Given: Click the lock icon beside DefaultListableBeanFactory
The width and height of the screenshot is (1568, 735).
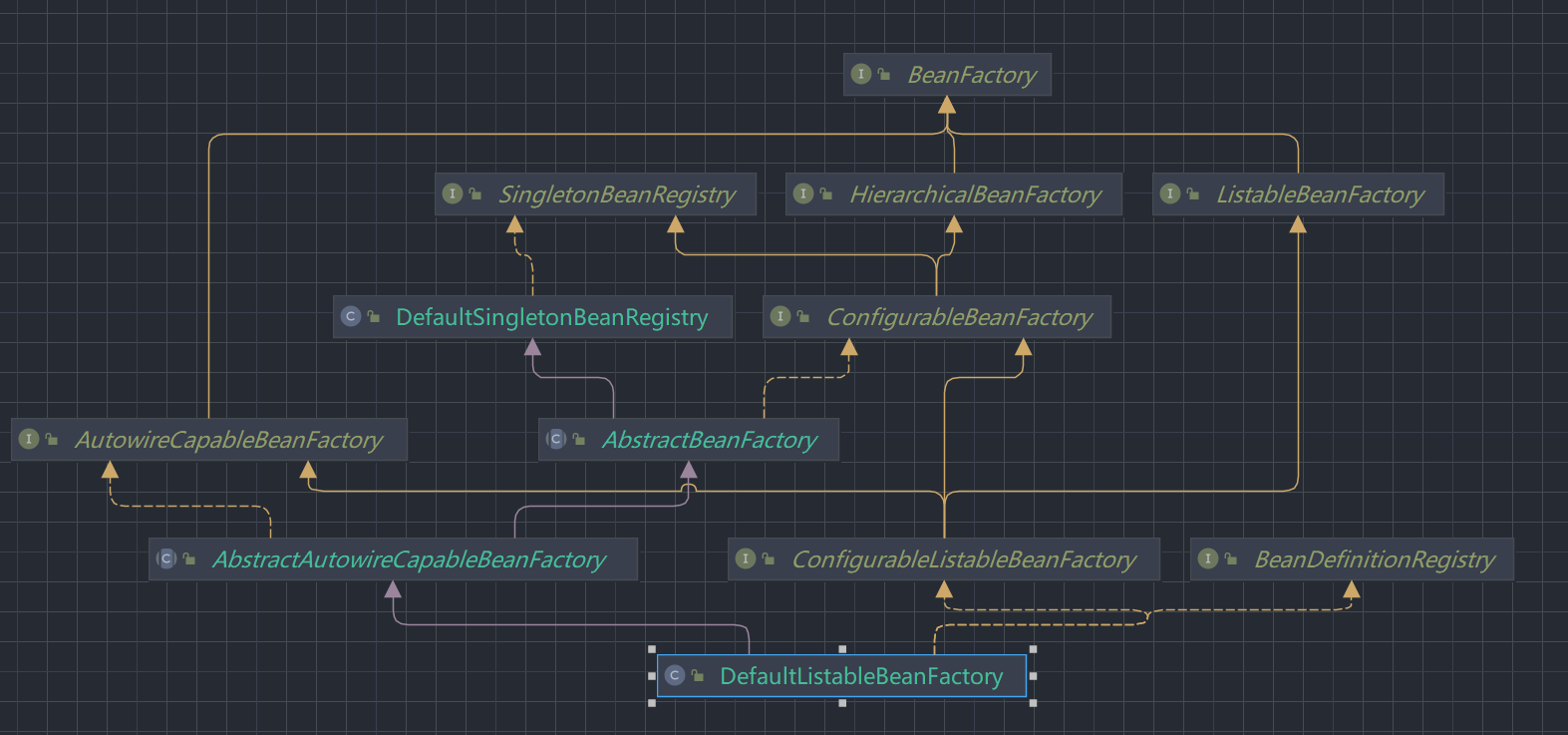Looking at the screenshot, I should point(698,675).
